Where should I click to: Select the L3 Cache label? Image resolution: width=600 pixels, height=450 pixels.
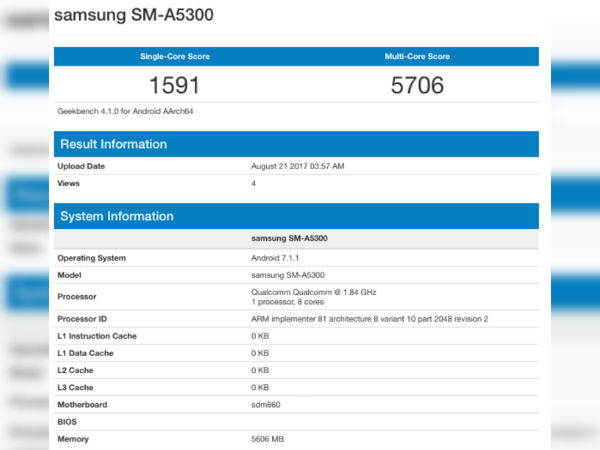(x=75, y=388)
